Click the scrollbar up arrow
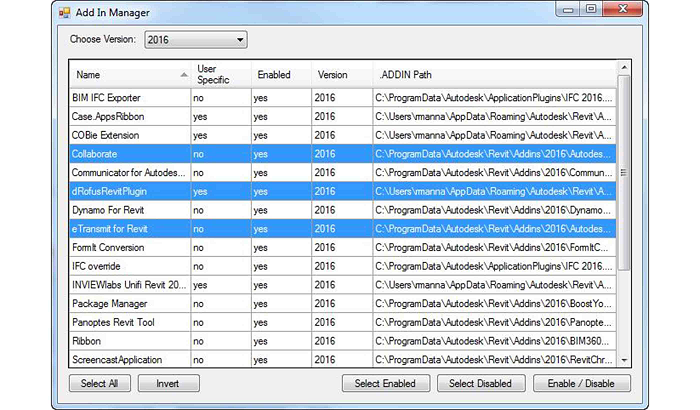This screenshot has width=700, height=410. pyautogui.click(x=624, y=67)
